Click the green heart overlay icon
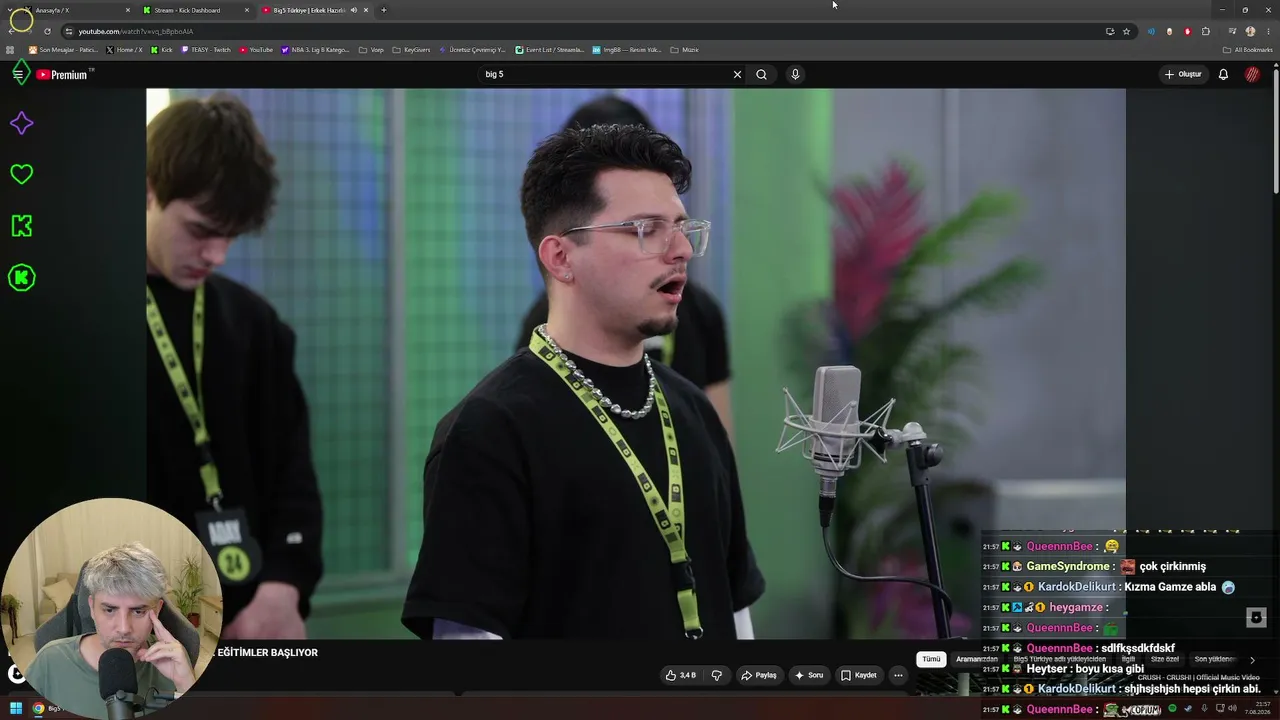Image resolution: width=1280 pixels, height=720 pixels. click(21, 174)
